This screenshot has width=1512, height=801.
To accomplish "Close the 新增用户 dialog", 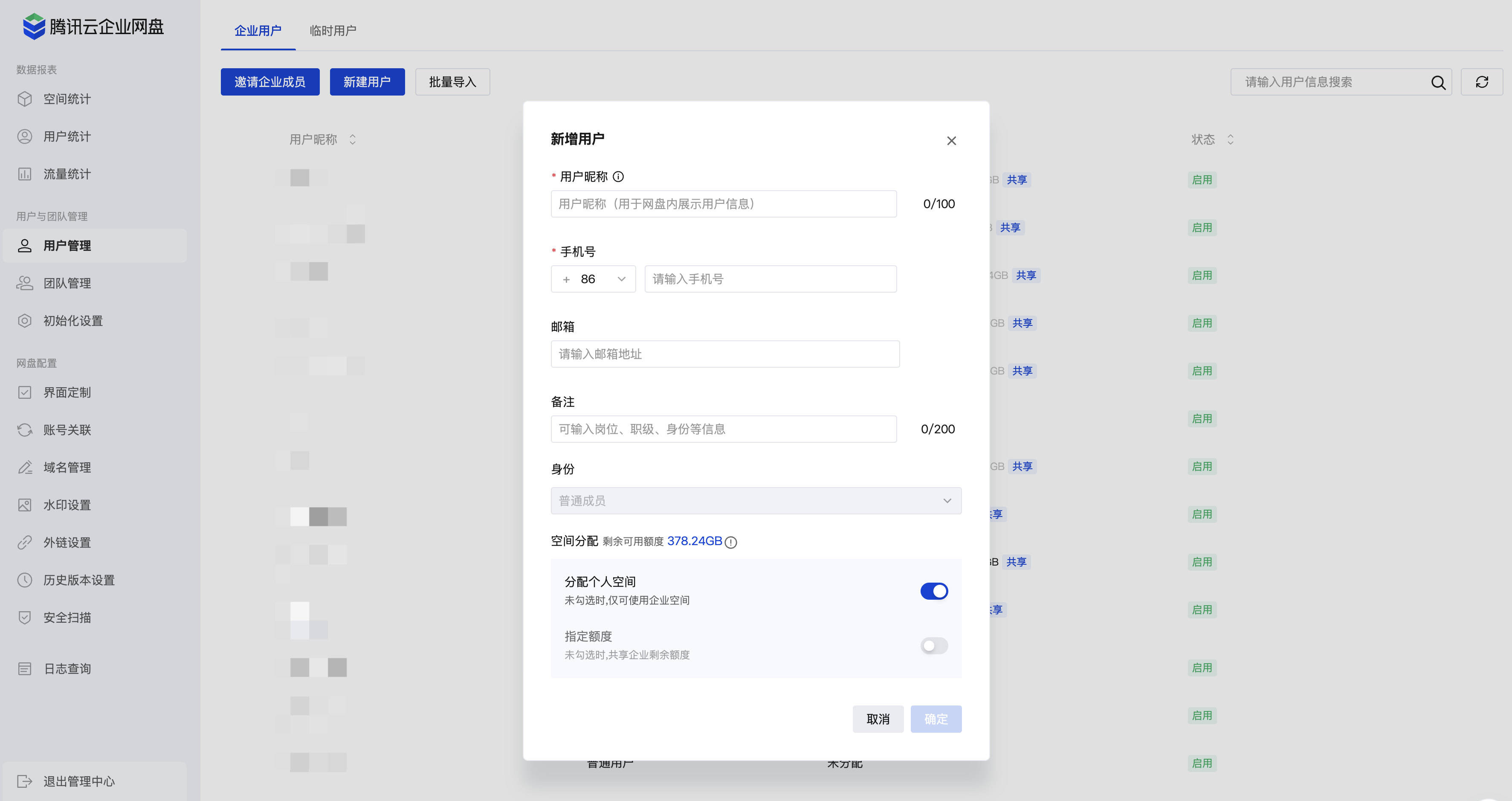I will pyautogui.click(x=951, y=141).
